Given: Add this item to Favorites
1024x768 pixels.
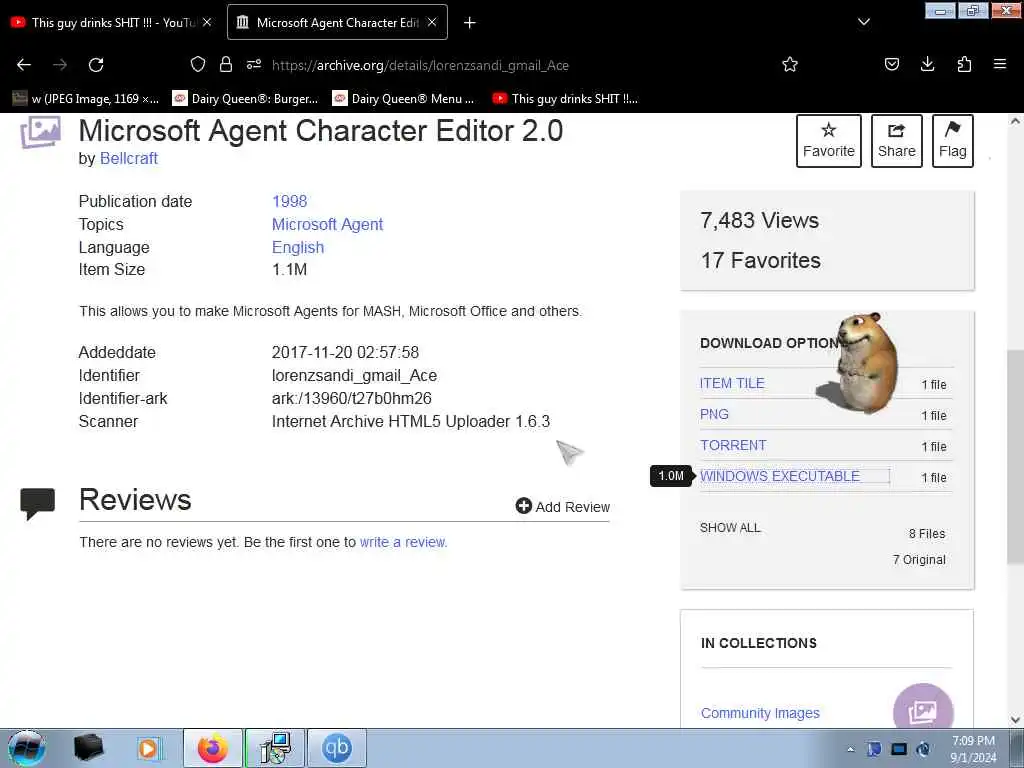Looking at the screenshot, I should (x=829, y=140).
